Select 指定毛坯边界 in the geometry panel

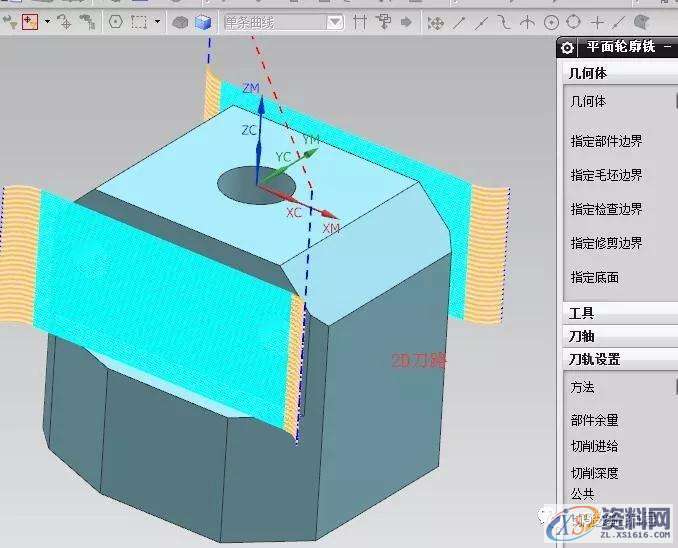(x=606, y=175)
